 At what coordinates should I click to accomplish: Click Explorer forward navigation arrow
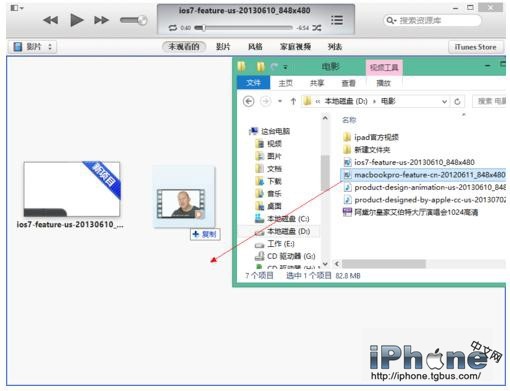[265, 101]
